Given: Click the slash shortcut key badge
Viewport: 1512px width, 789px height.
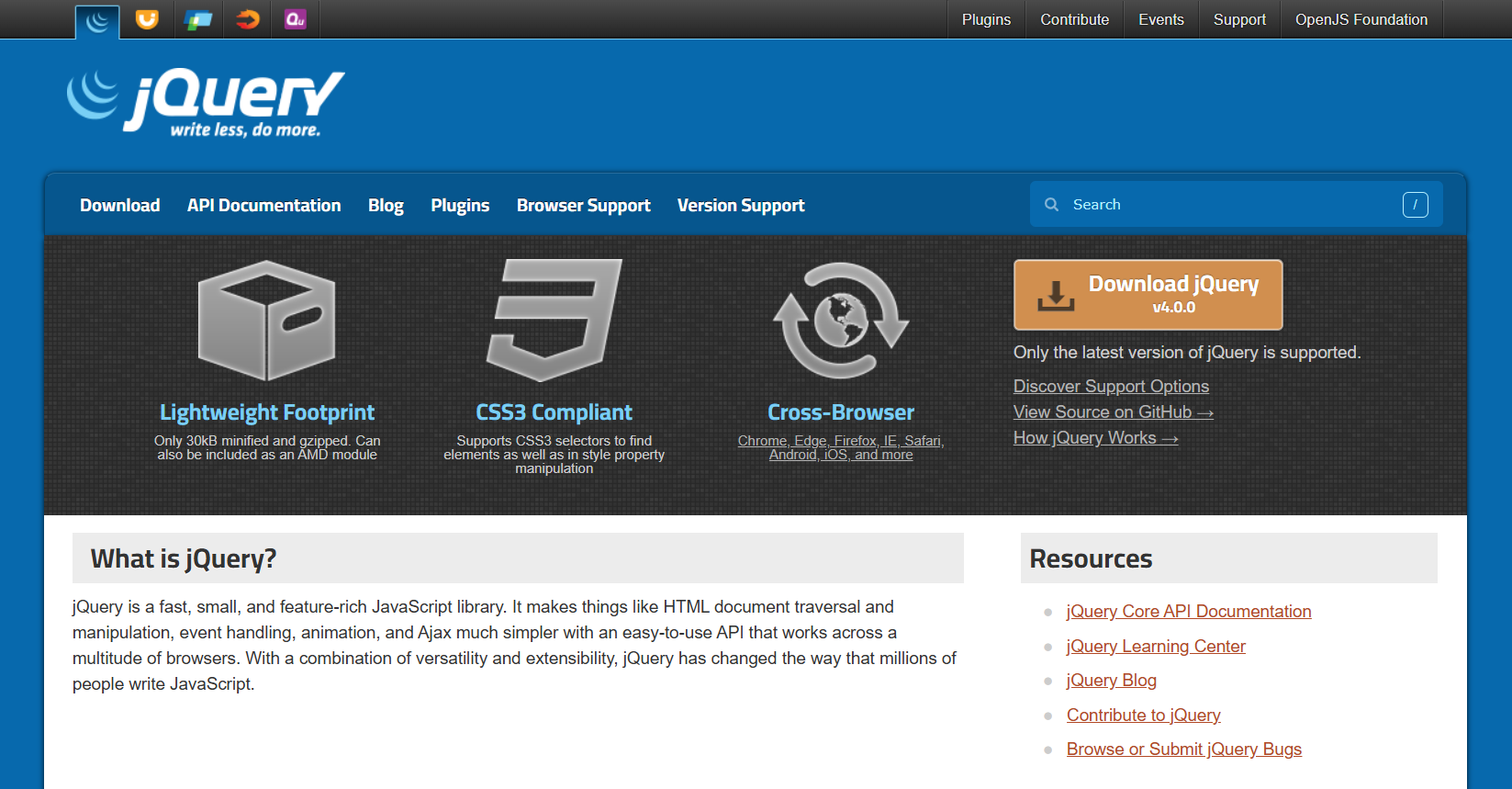Looking at the screenshot, I should [1415, 205].
